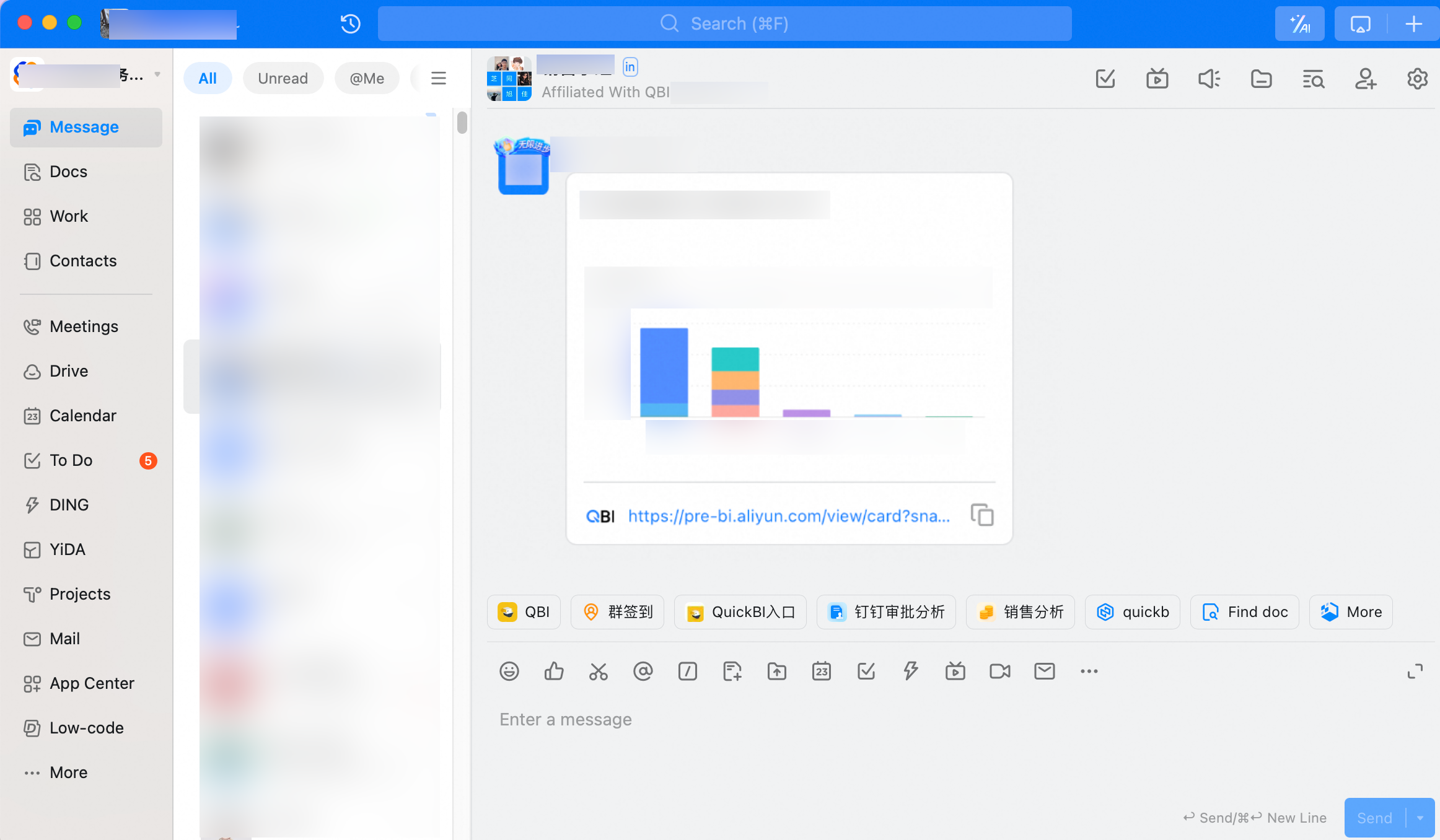This screenshot has width=1440, height=840.
Task: Open screen casting icon in title bar
Action: coord(1360,24)
